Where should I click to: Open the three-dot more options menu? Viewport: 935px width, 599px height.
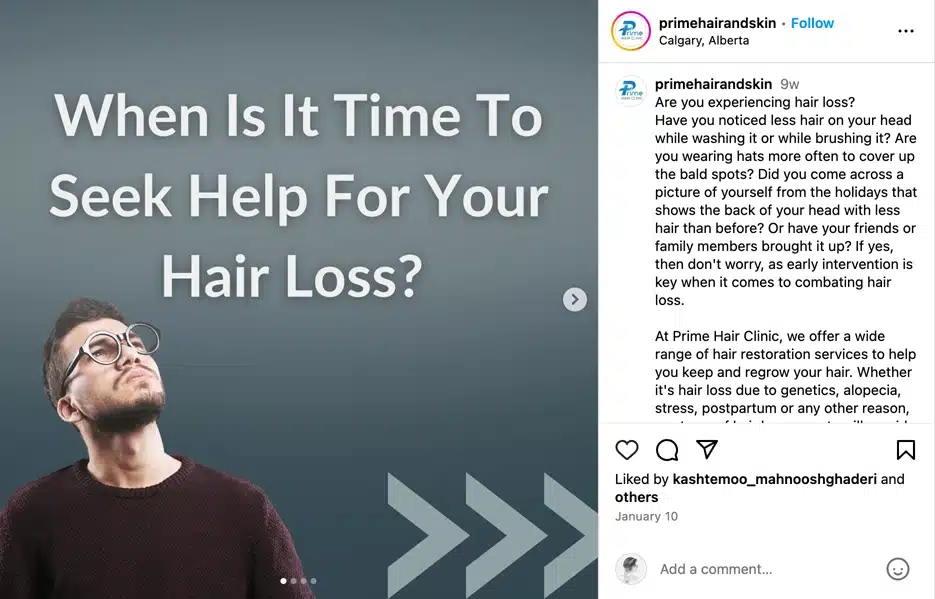905,31
